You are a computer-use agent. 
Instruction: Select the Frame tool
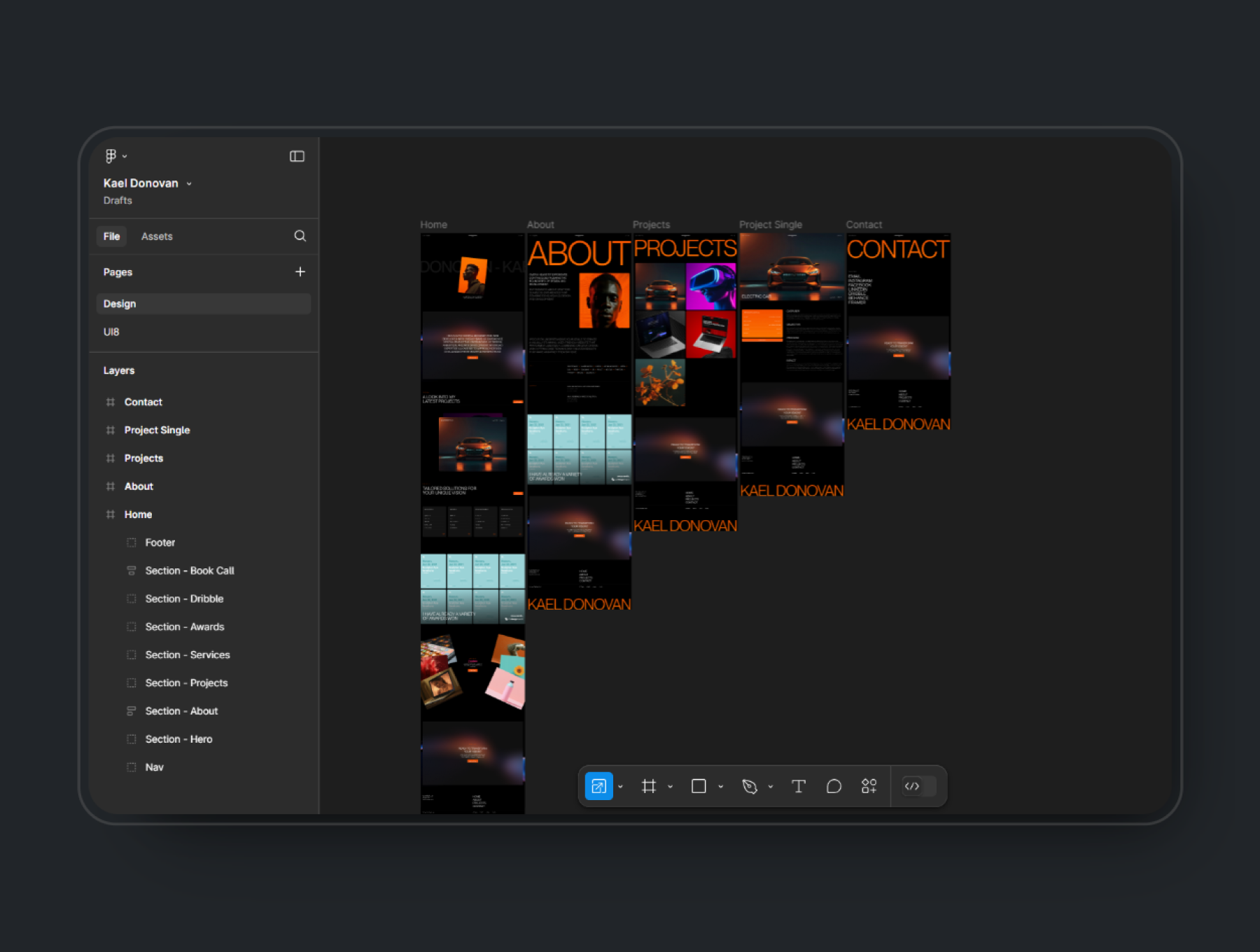pyautogui.click(x=649, y=786)
